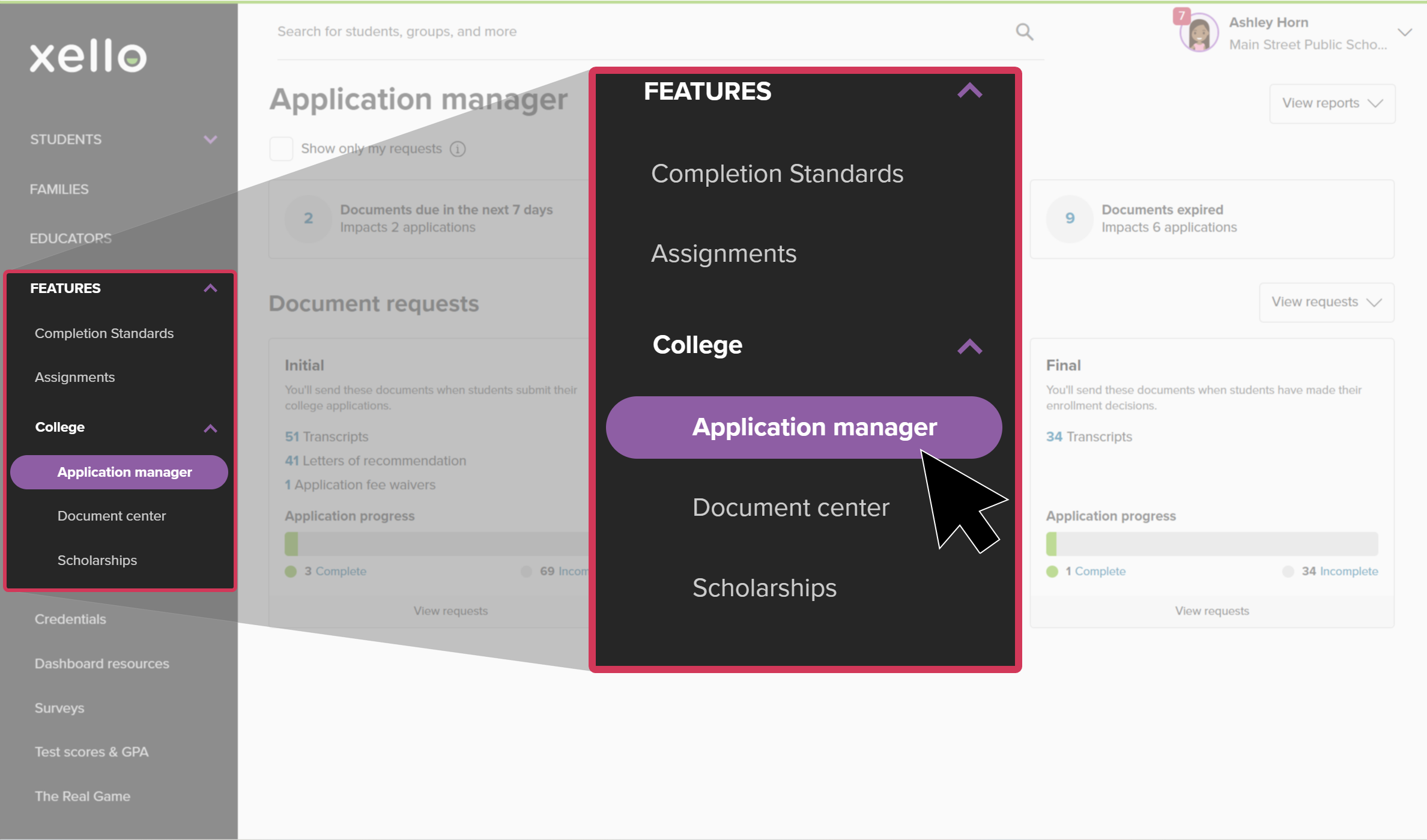Click the Documents due in 7 days circle icon
Screen dimensions: 1427x840
[x=308, y=219]
